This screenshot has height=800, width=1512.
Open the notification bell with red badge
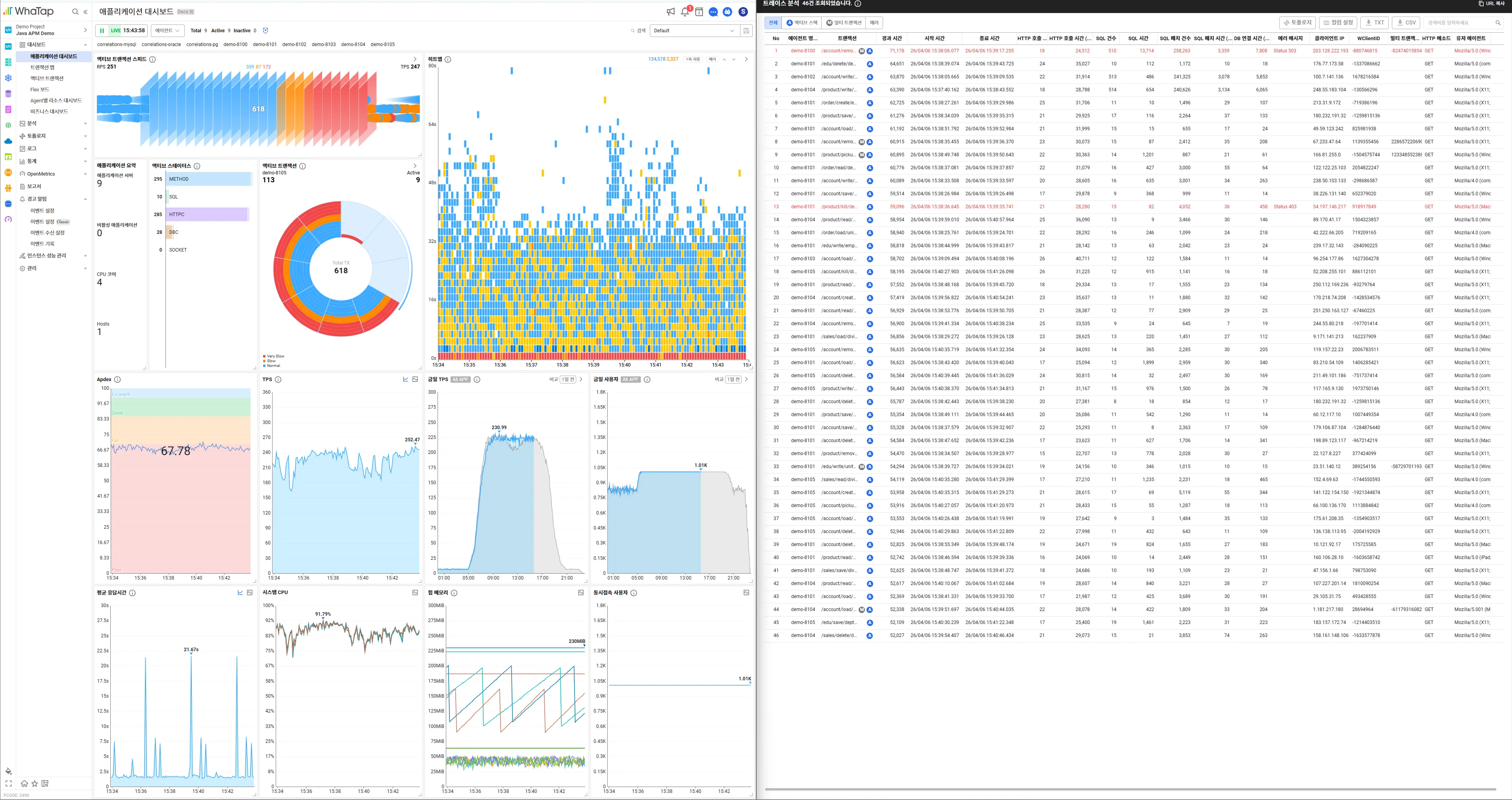(x=685, y=12)
